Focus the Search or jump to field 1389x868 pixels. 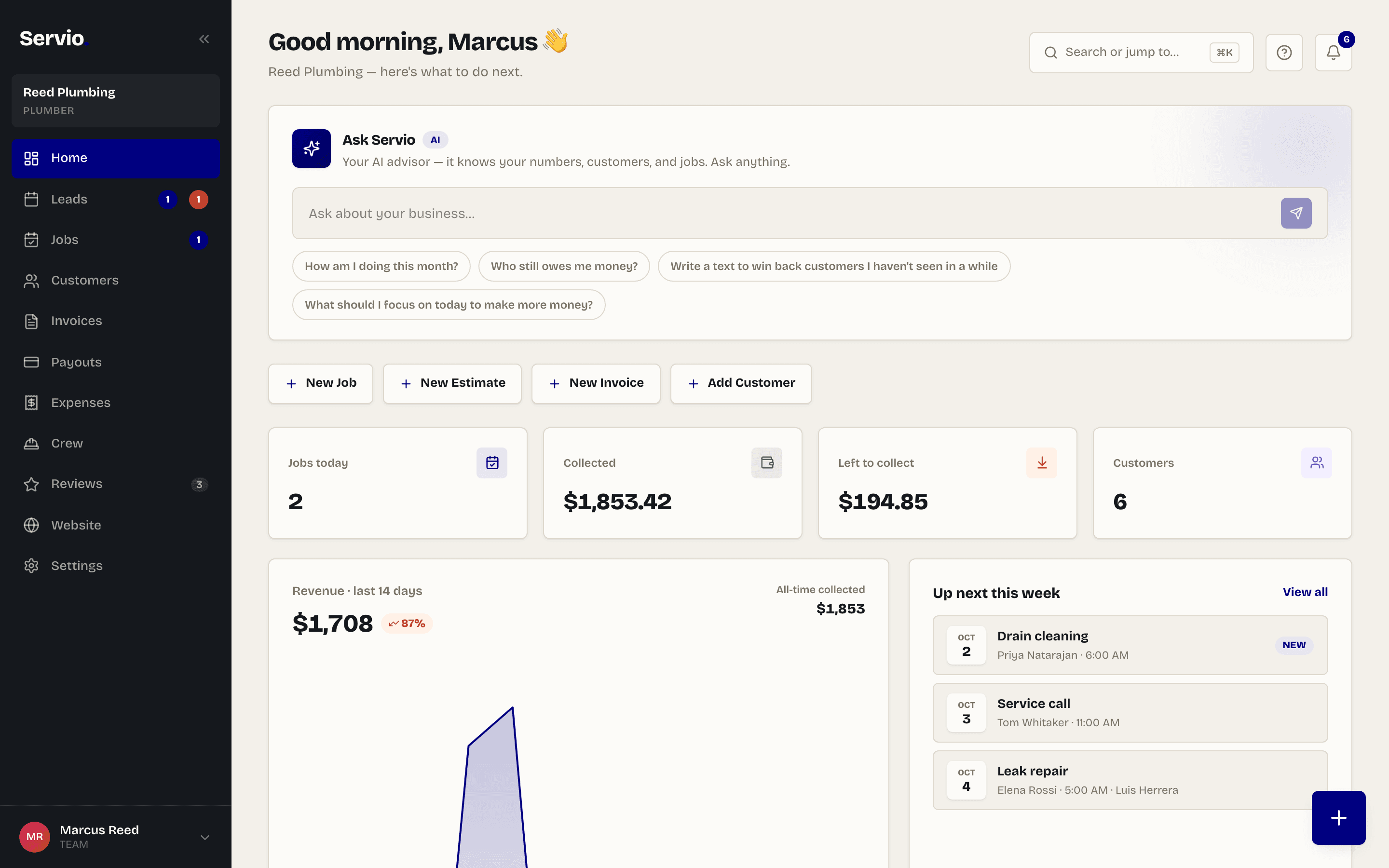1141,52
